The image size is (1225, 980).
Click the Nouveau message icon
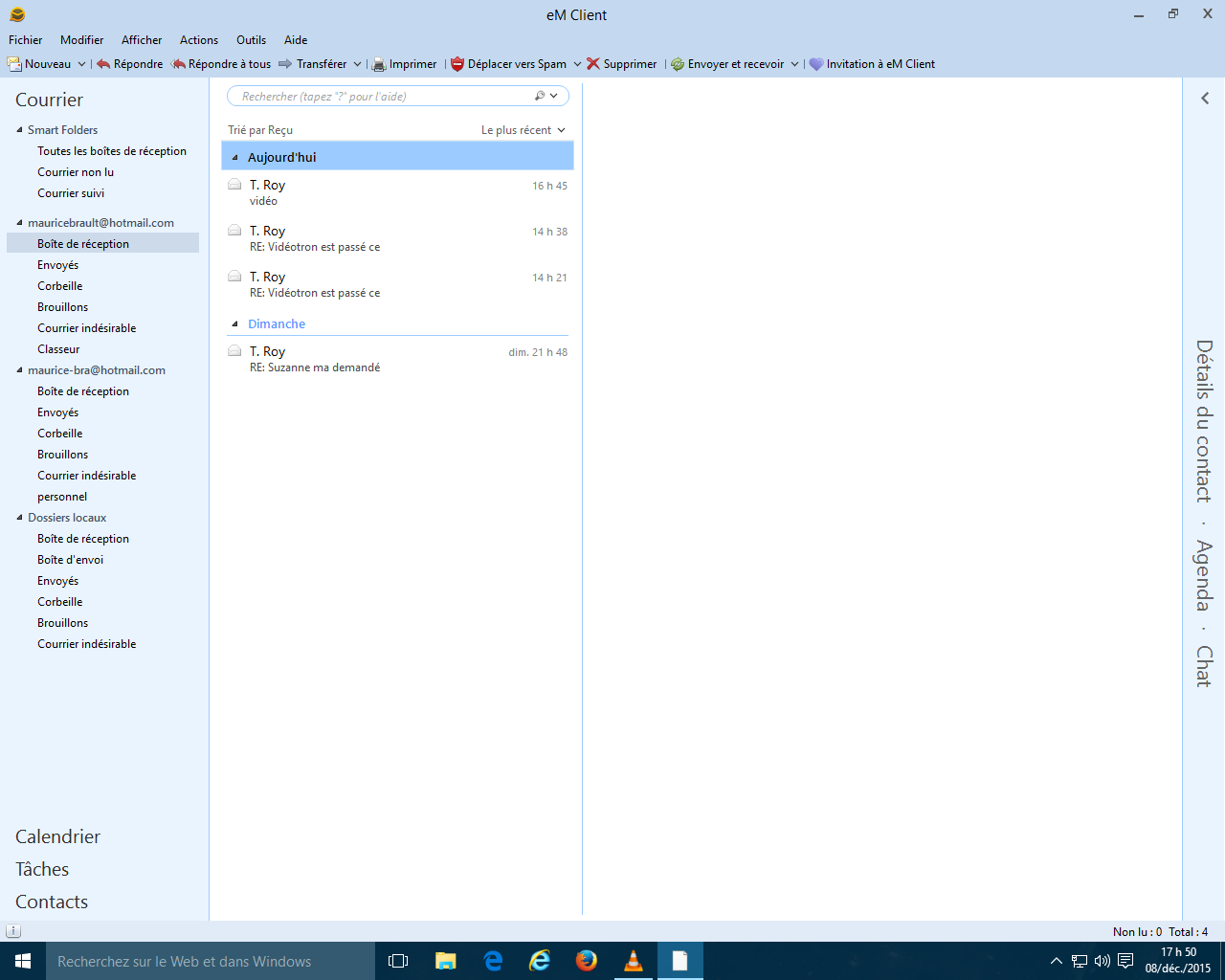[14, 64]
